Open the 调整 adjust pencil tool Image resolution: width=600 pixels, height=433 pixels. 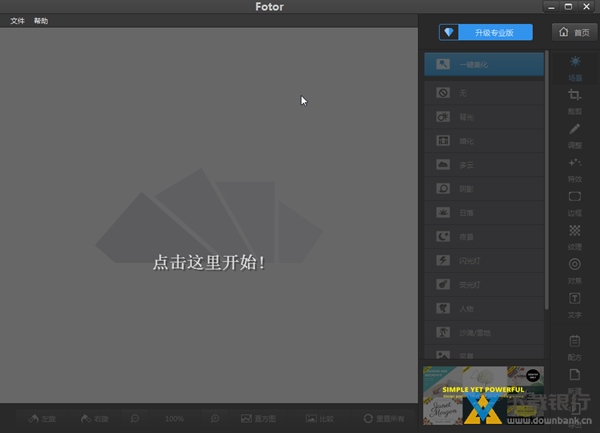coord(575,136)
